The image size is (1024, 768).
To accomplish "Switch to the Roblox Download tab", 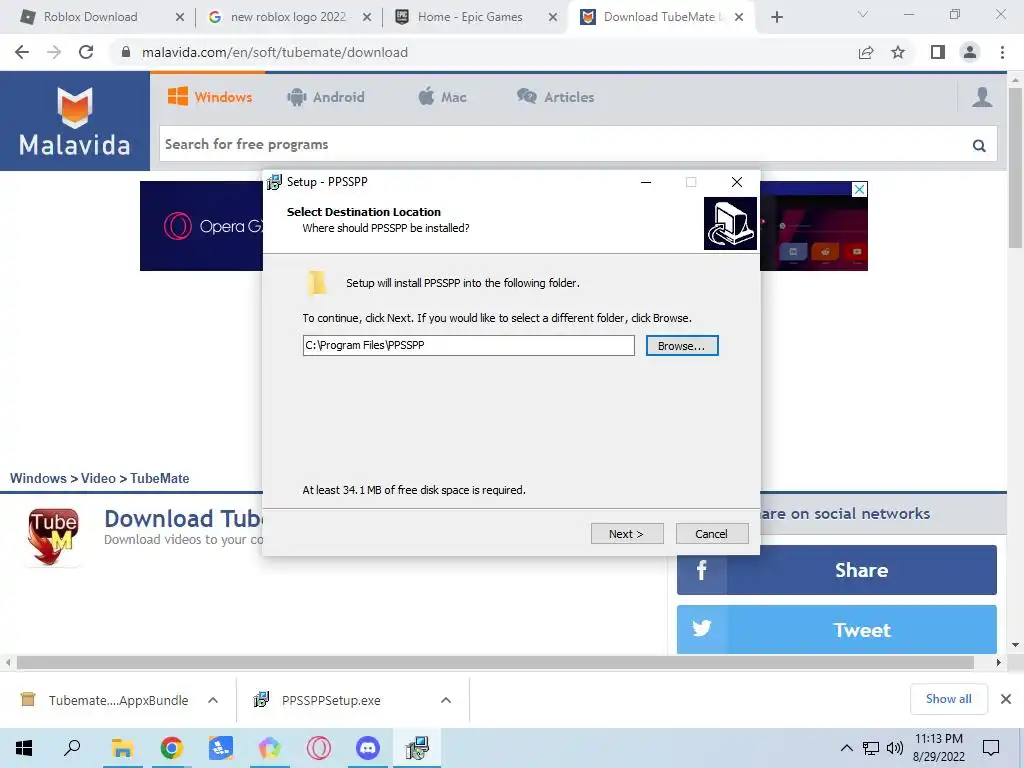I will pos(90,17).
